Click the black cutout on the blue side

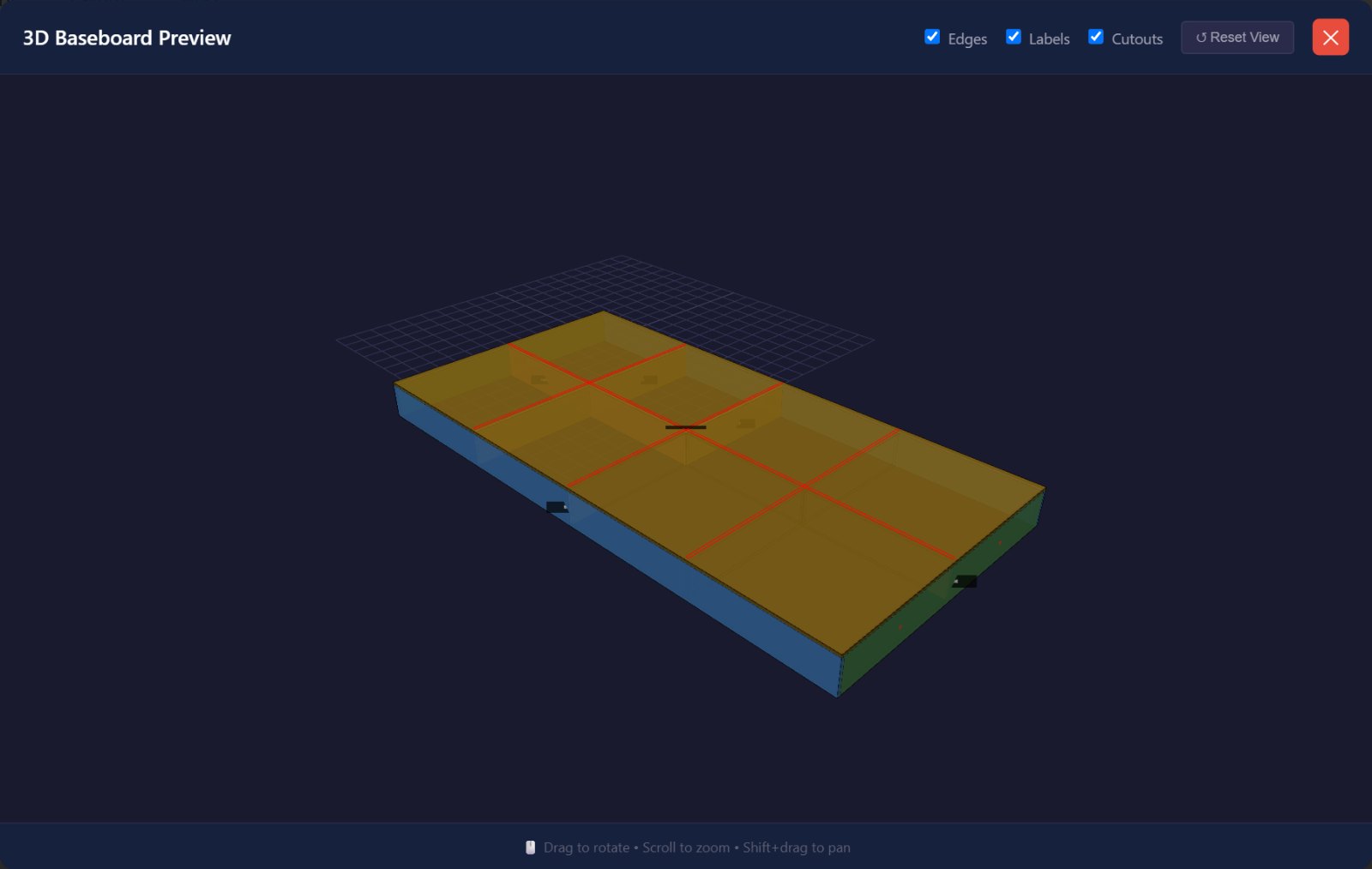(557, 507)
